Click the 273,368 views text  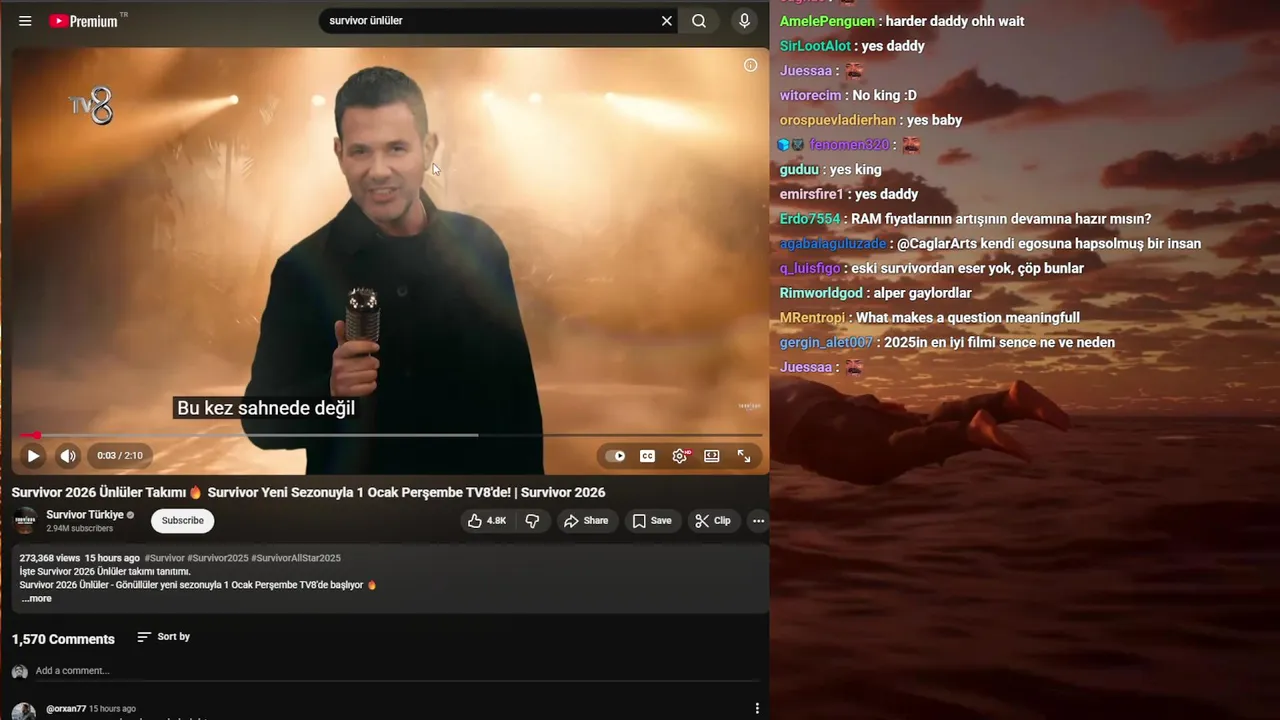pos(50,558)
